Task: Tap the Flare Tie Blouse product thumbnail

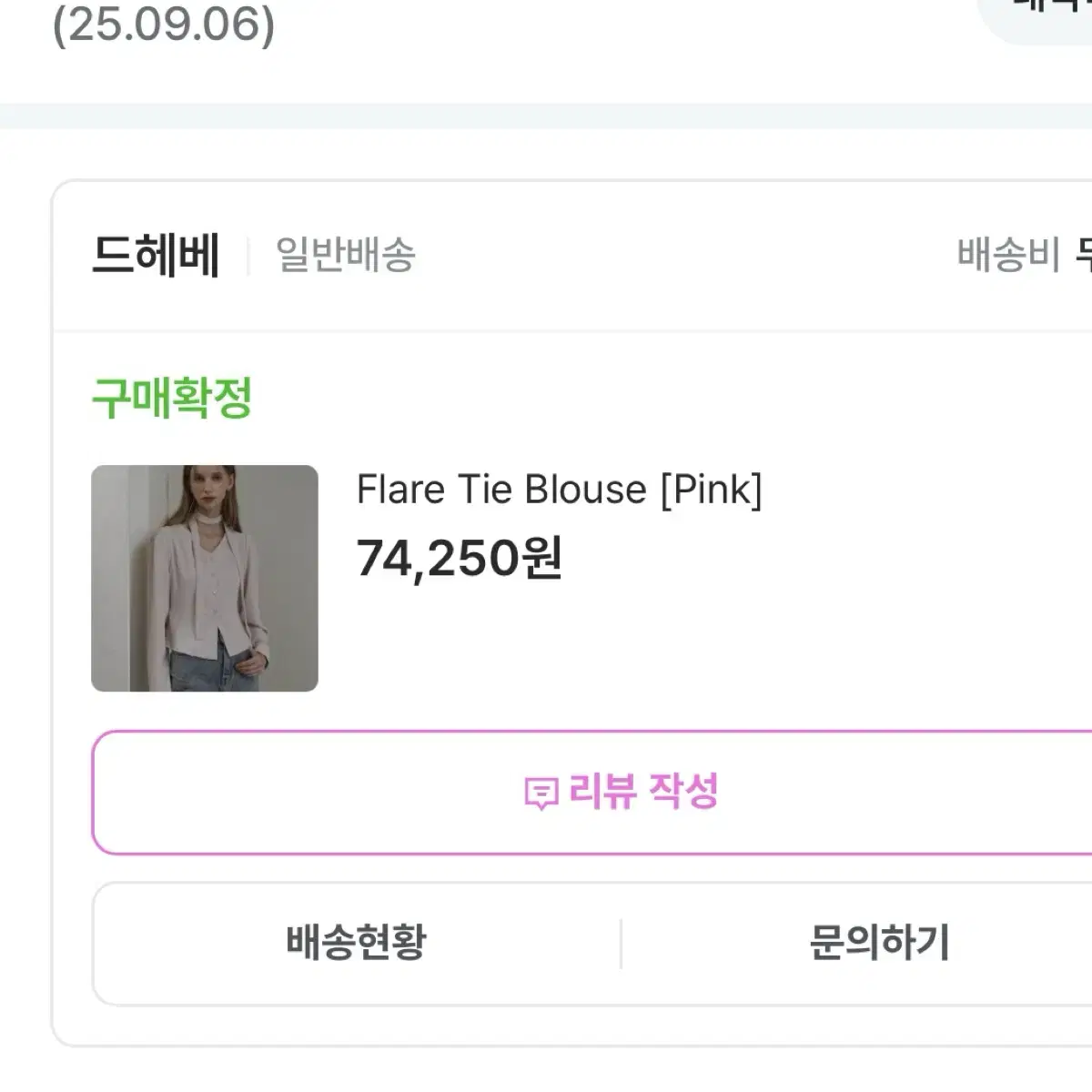Action: coord(205,578)
